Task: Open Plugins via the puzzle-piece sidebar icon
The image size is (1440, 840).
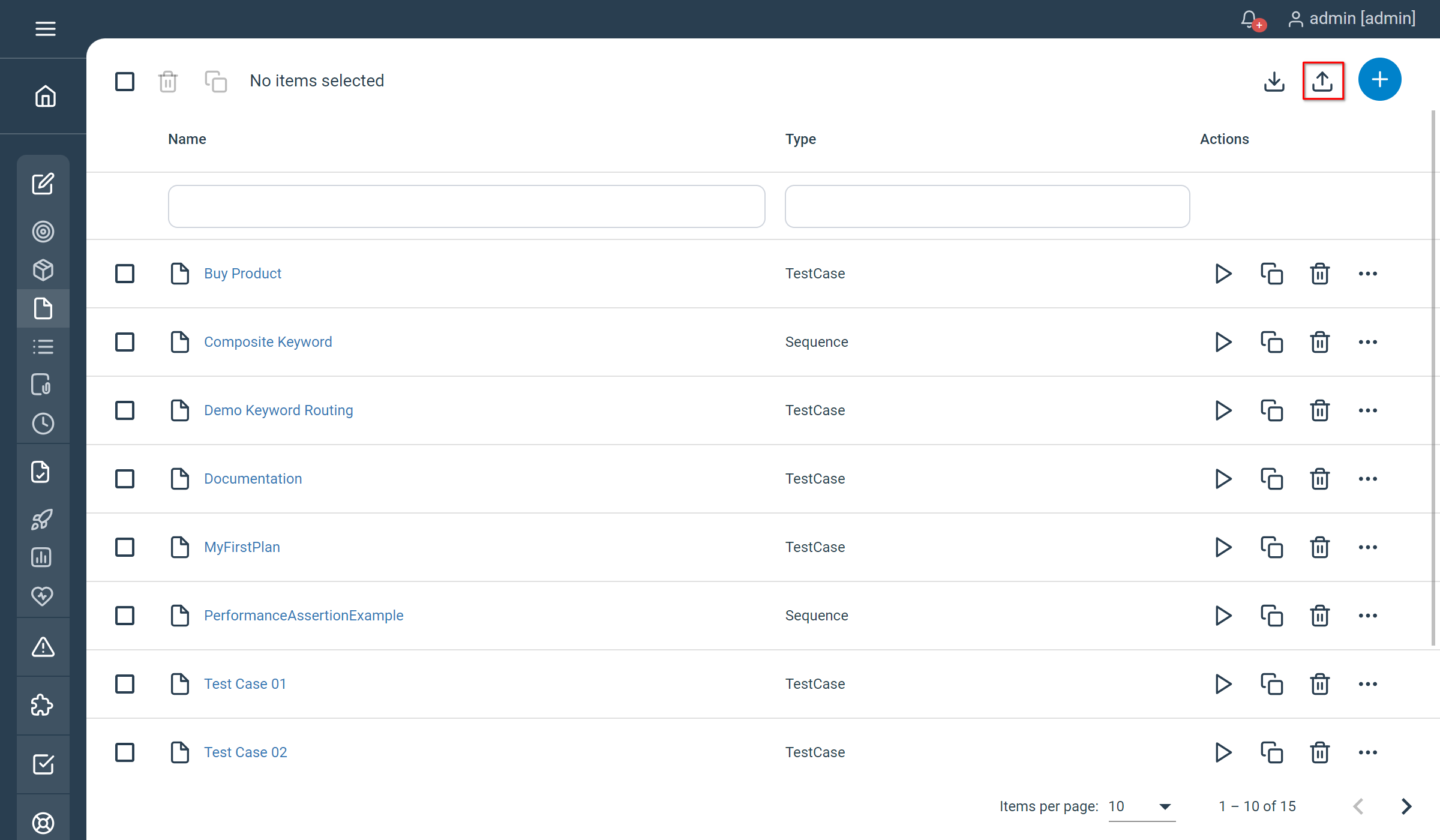Action: point(41,706)
